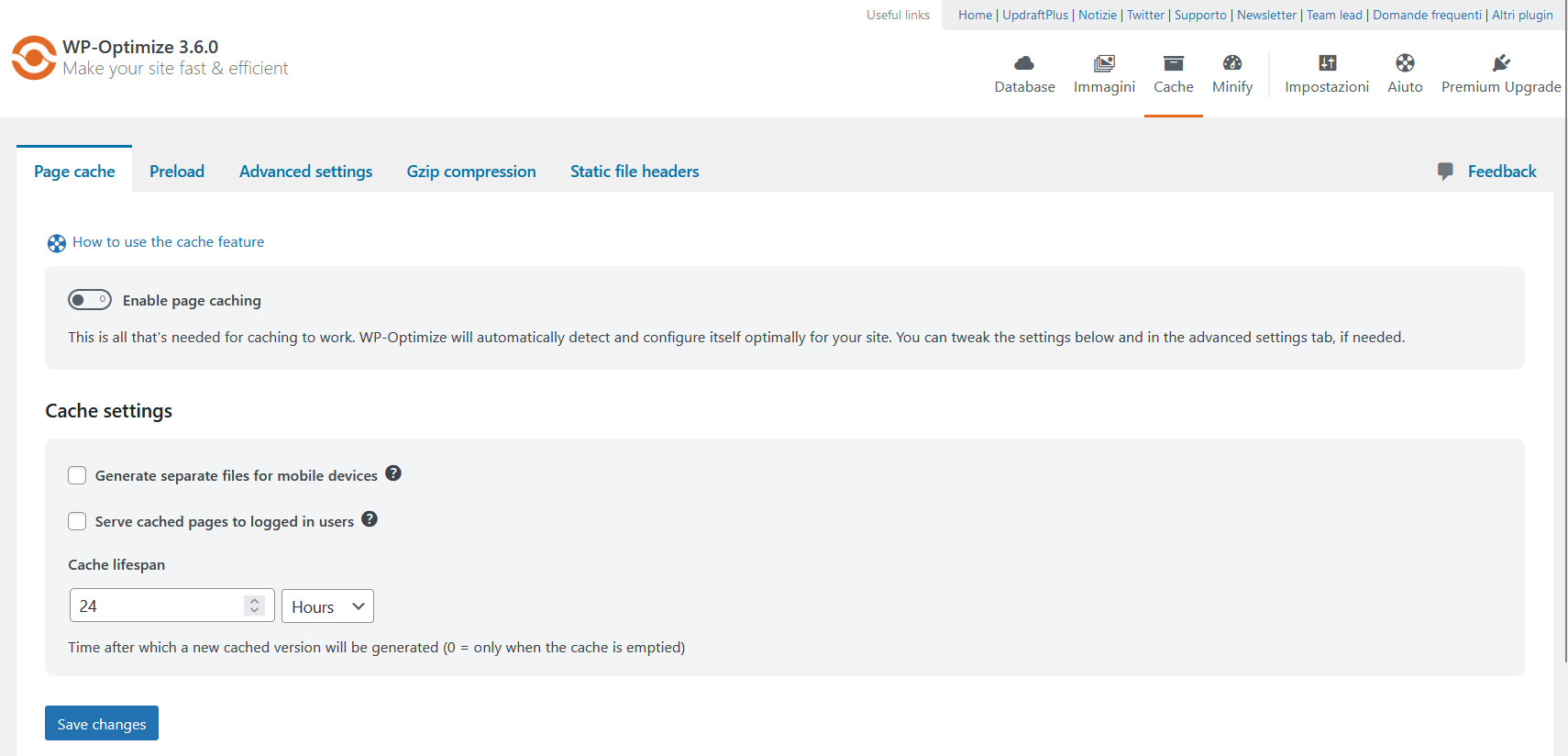1568x756 pixels.
Task: Open the Hours time unit dropdown
Action: 327,606
